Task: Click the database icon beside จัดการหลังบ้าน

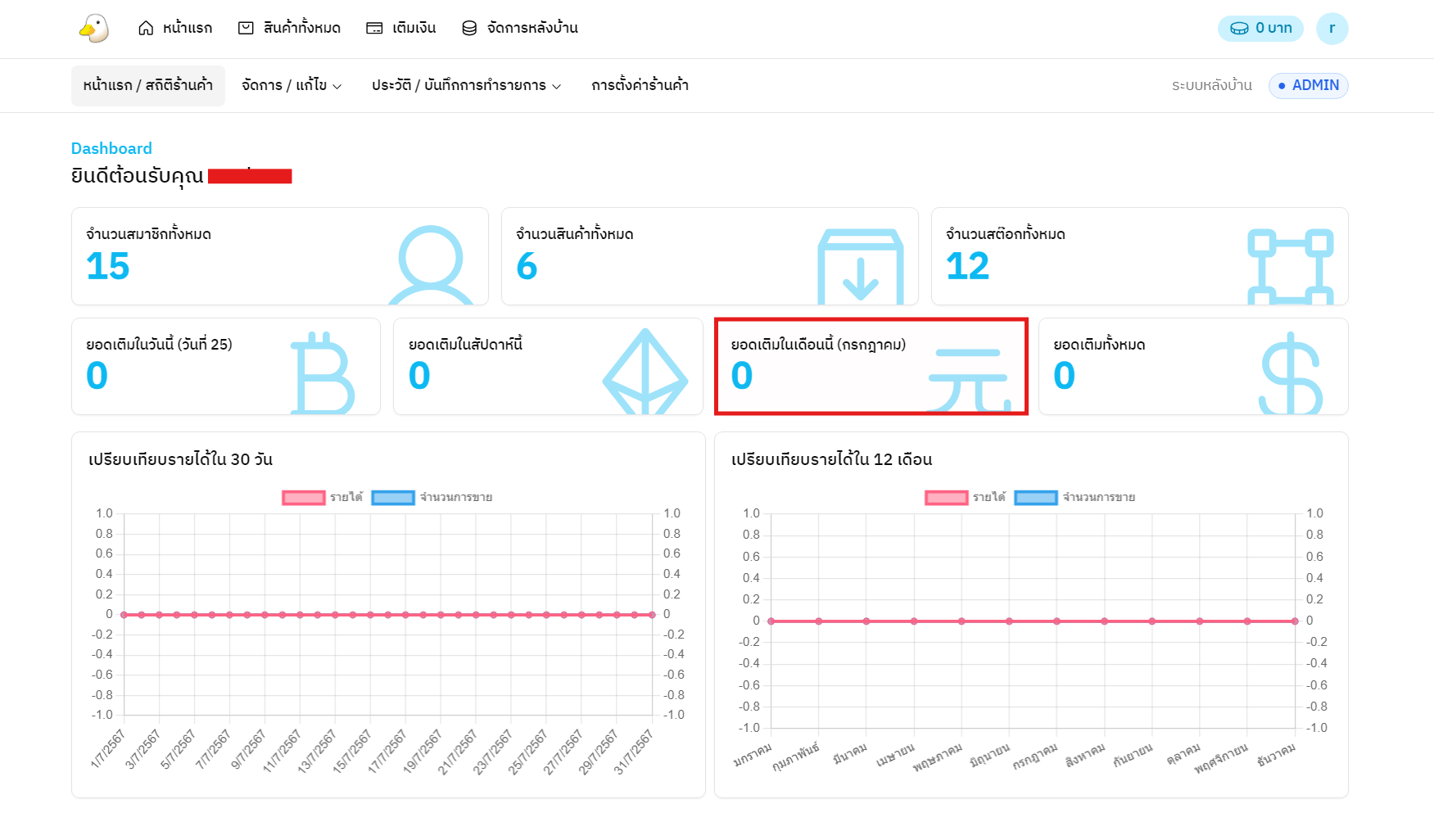Action: 469,28
